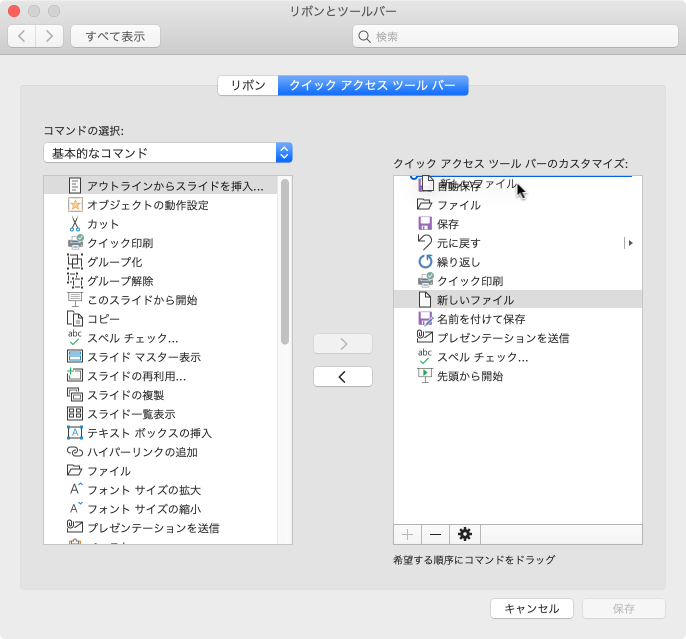This screenshot has height=639, width=686.
Task: Click the 先頭から開始 slideshow icon
Action: [x=424, y=376]
